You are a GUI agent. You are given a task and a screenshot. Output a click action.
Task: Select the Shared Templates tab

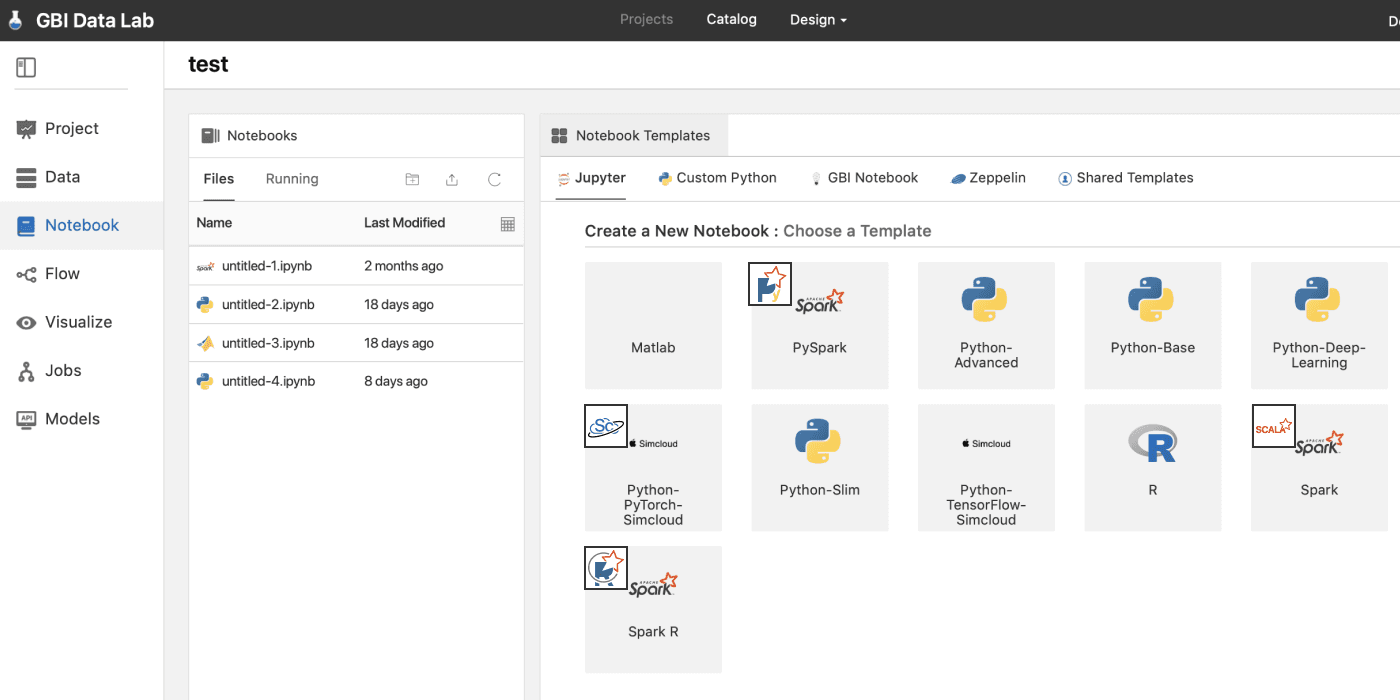point(1125,178)
